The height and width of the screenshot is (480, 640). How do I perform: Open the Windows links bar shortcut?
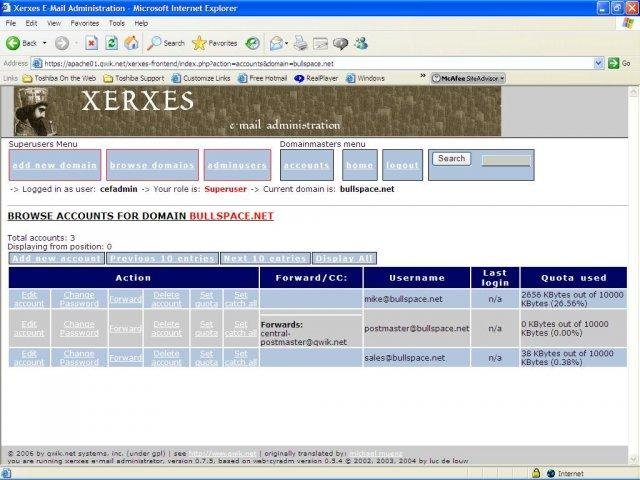[365, 78]
